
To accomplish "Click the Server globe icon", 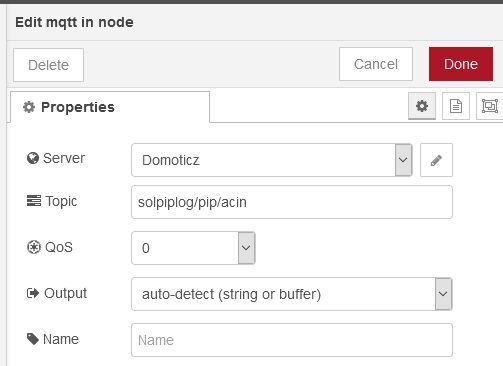I will pyautogui.click(x=33, y=158).
